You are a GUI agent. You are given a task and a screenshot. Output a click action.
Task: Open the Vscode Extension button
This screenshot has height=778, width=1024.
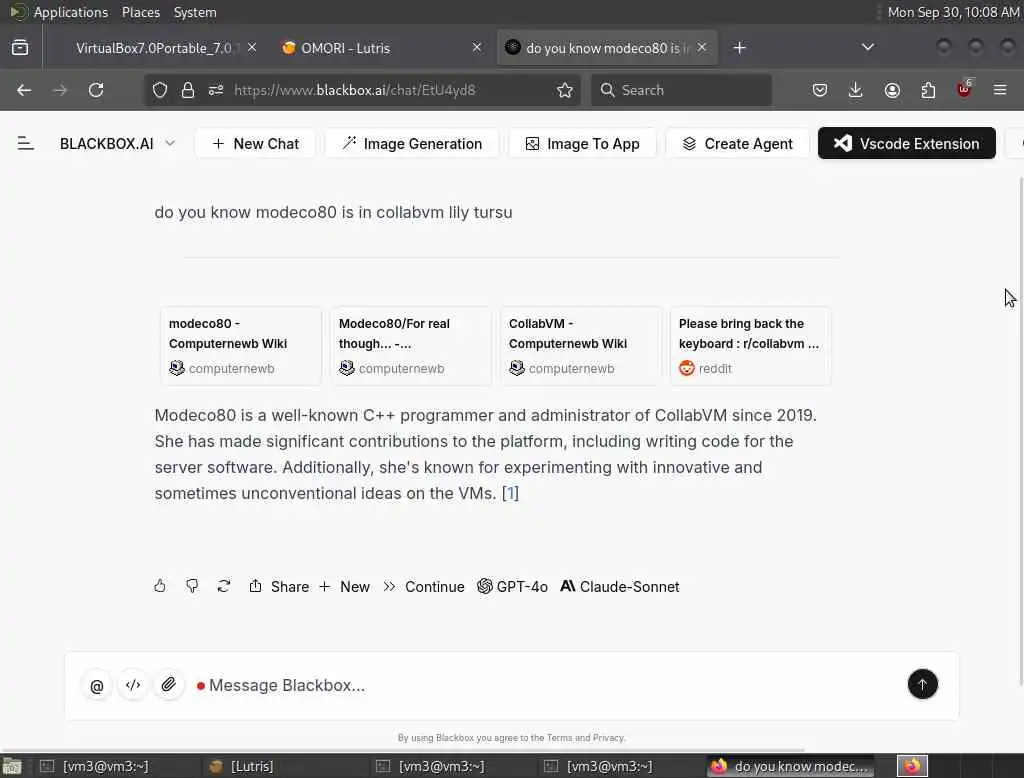click(906, 143)
